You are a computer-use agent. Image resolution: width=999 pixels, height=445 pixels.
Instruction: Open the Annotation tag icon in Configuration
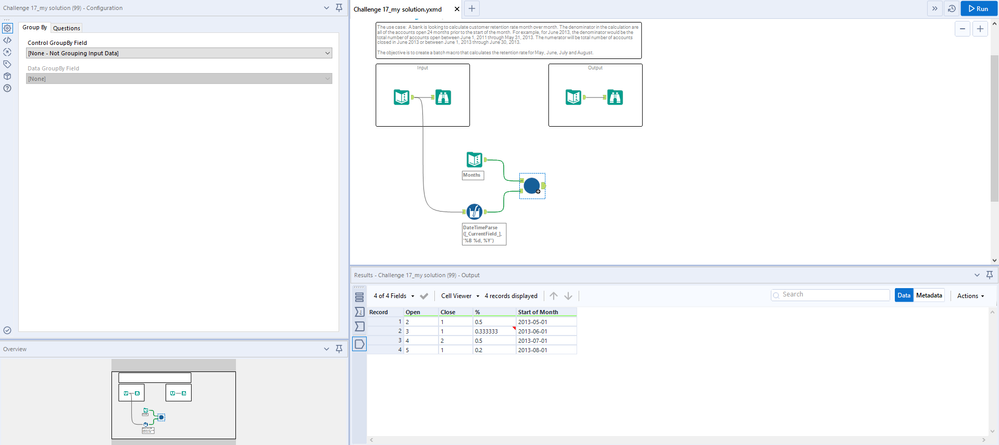click(x=7, y=63)
